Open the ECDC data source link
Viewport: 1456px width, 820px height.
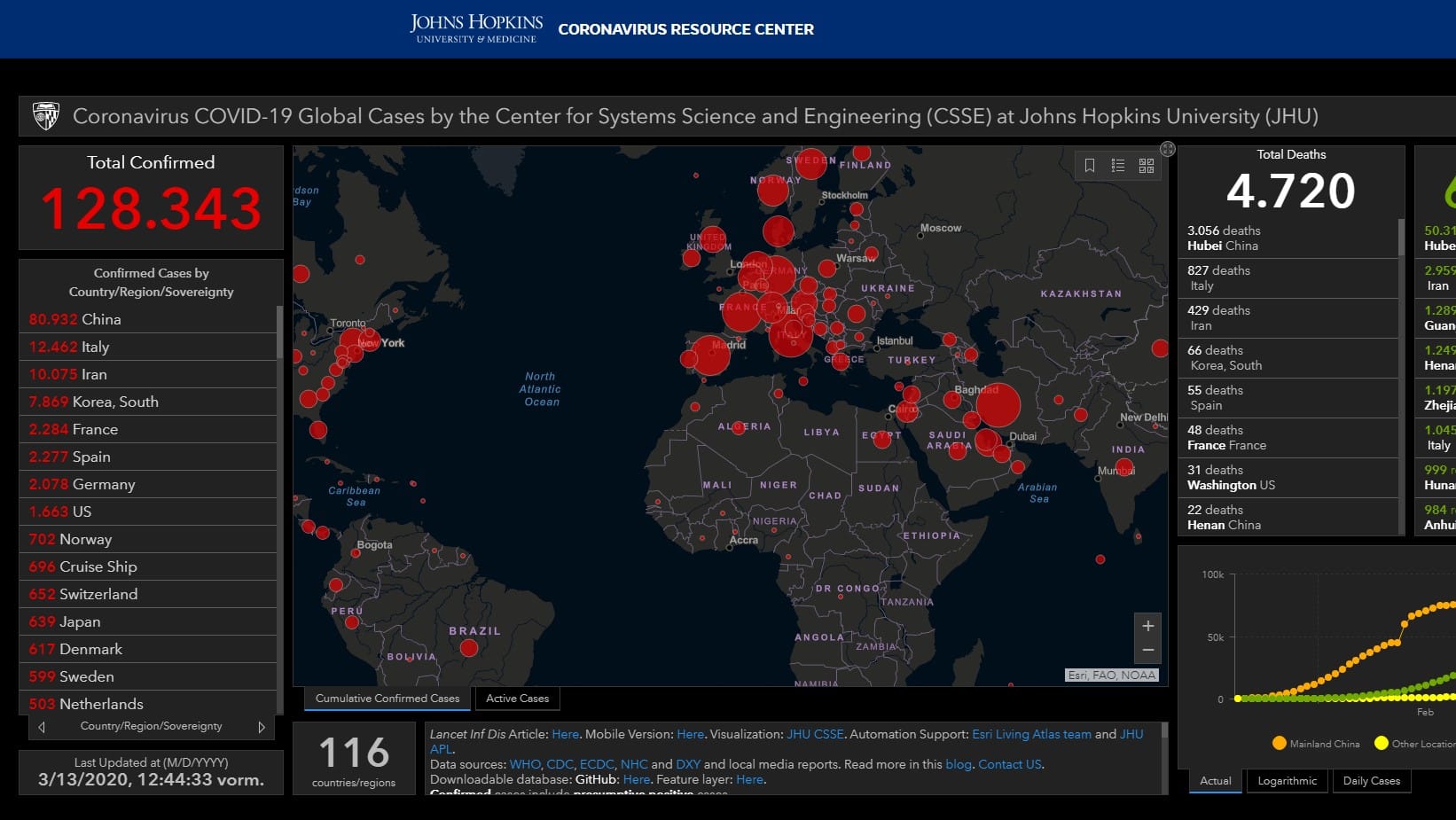pos(597,764)
